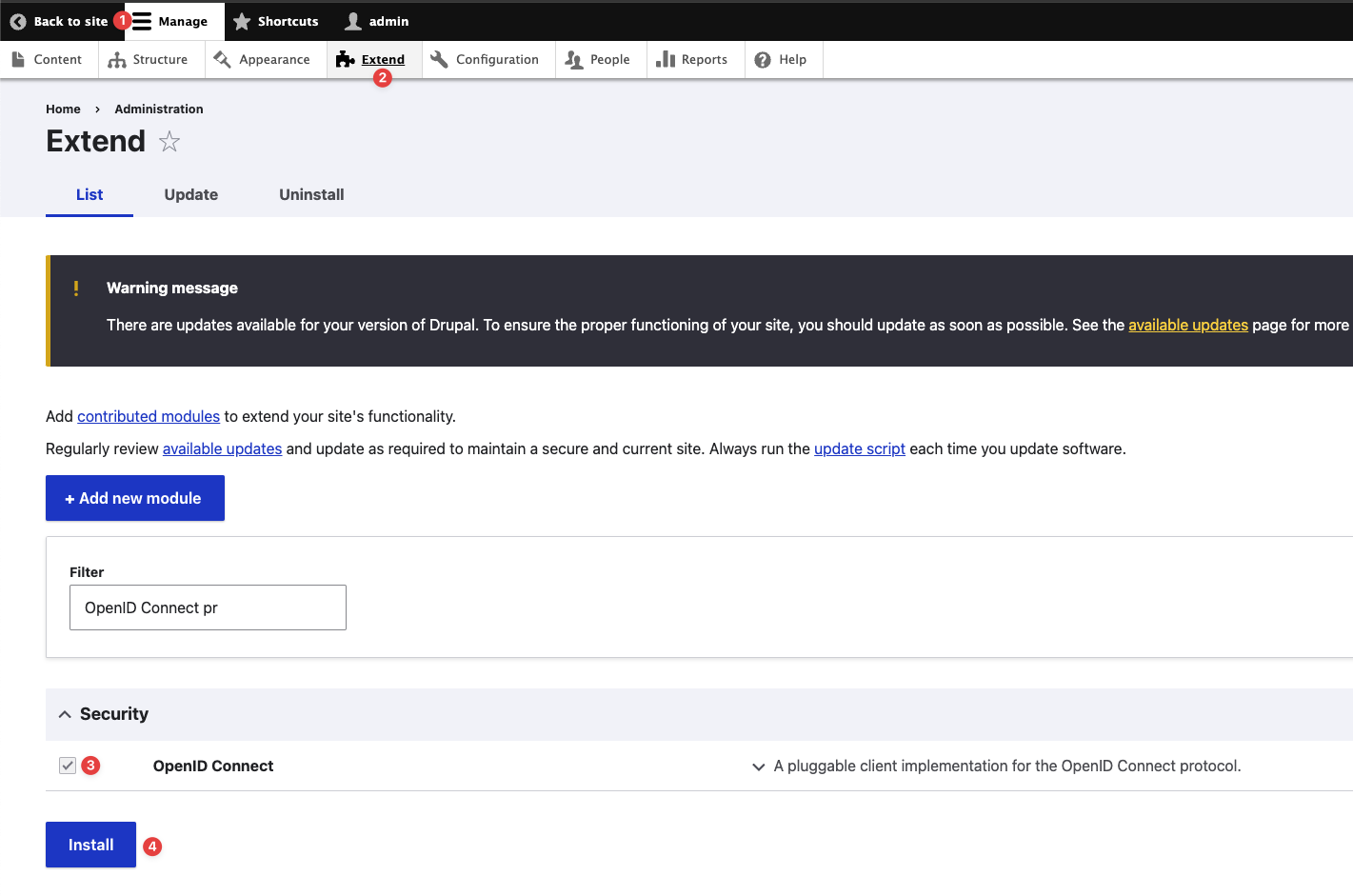Viewport: 1353px width, 896px height.
Task: Open the People section icon
Action: (x=573, y=59)
